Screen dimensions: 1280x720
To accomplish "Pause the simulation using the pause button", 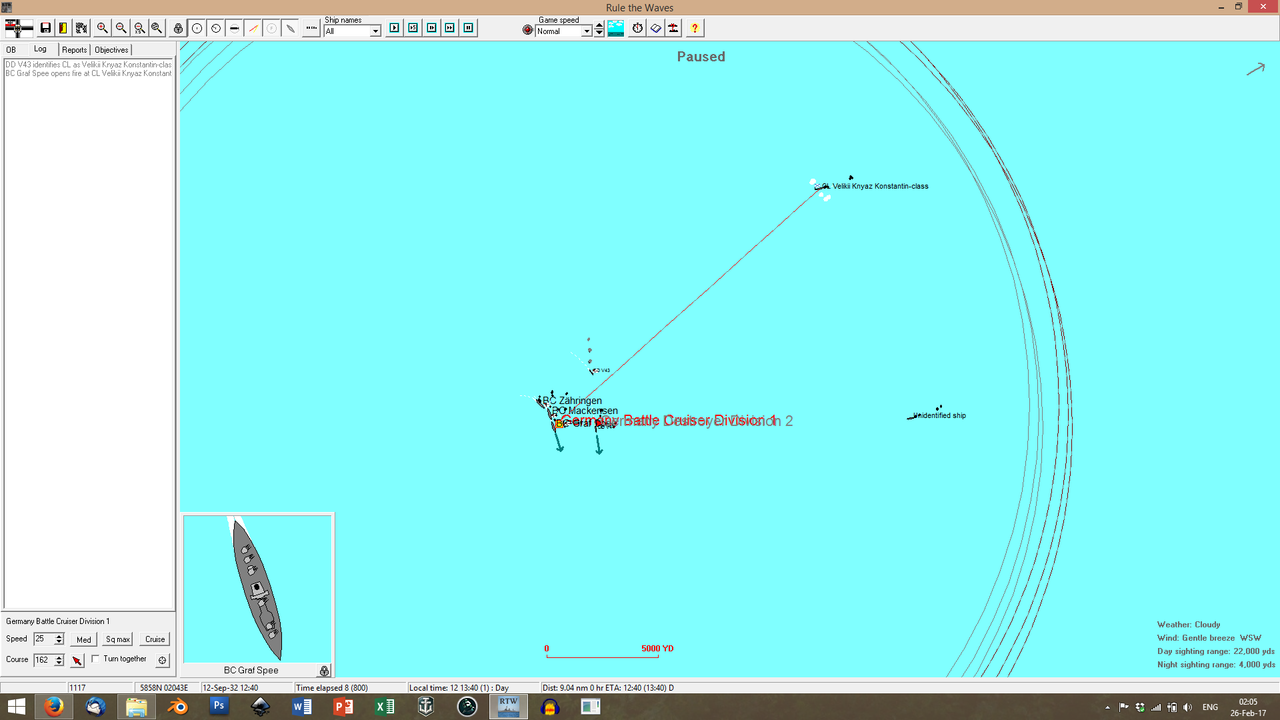I will tap(467, 28).
